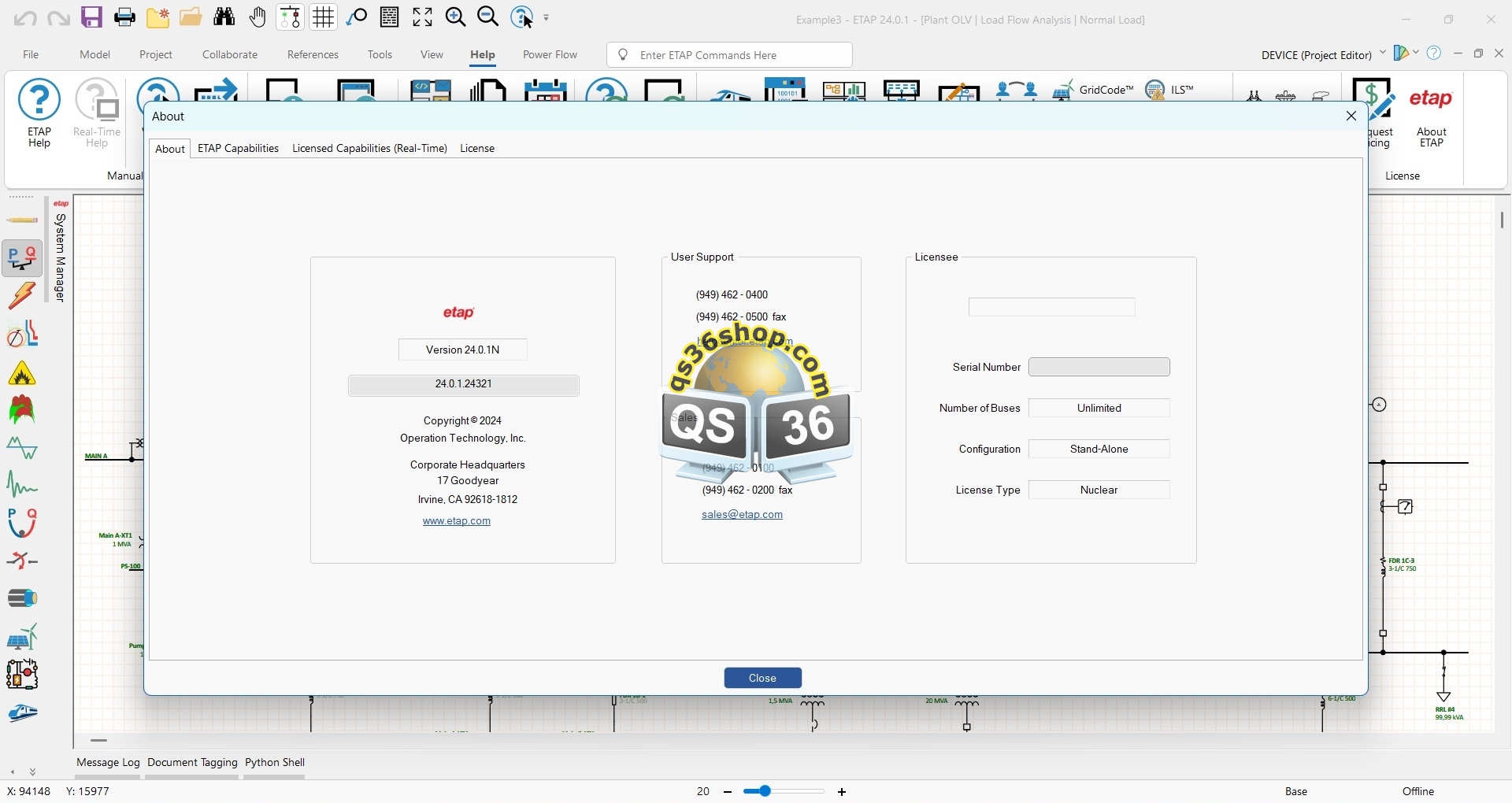
Task: Save the project with the floppy disk icon
Action: point(92,17)
